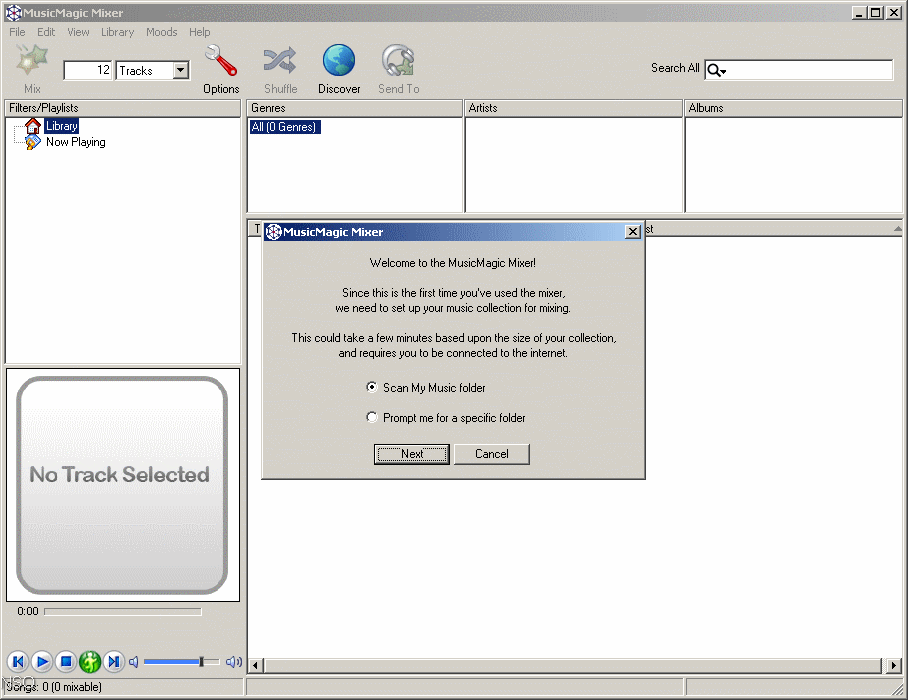Skip to next track
The height and width of the screenshot is (700, 908).
[x=114, y=661]
